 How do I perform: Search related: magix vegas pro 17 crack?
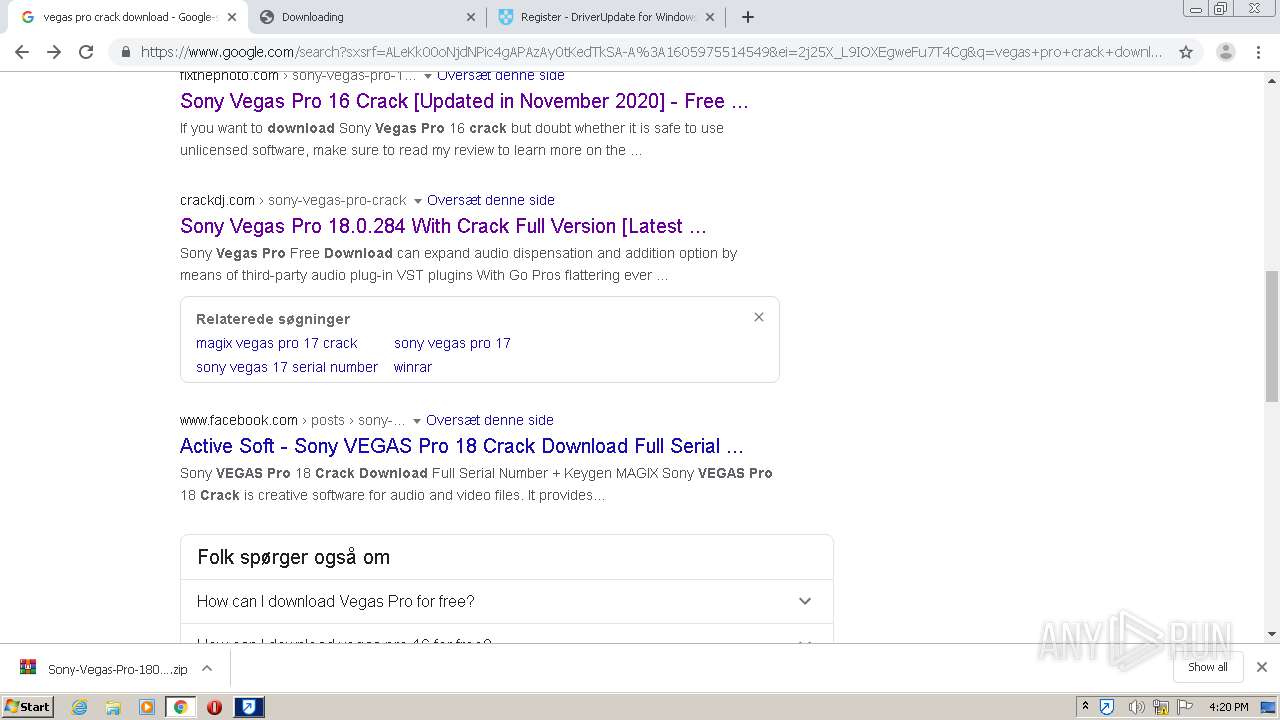pos(277,343)
